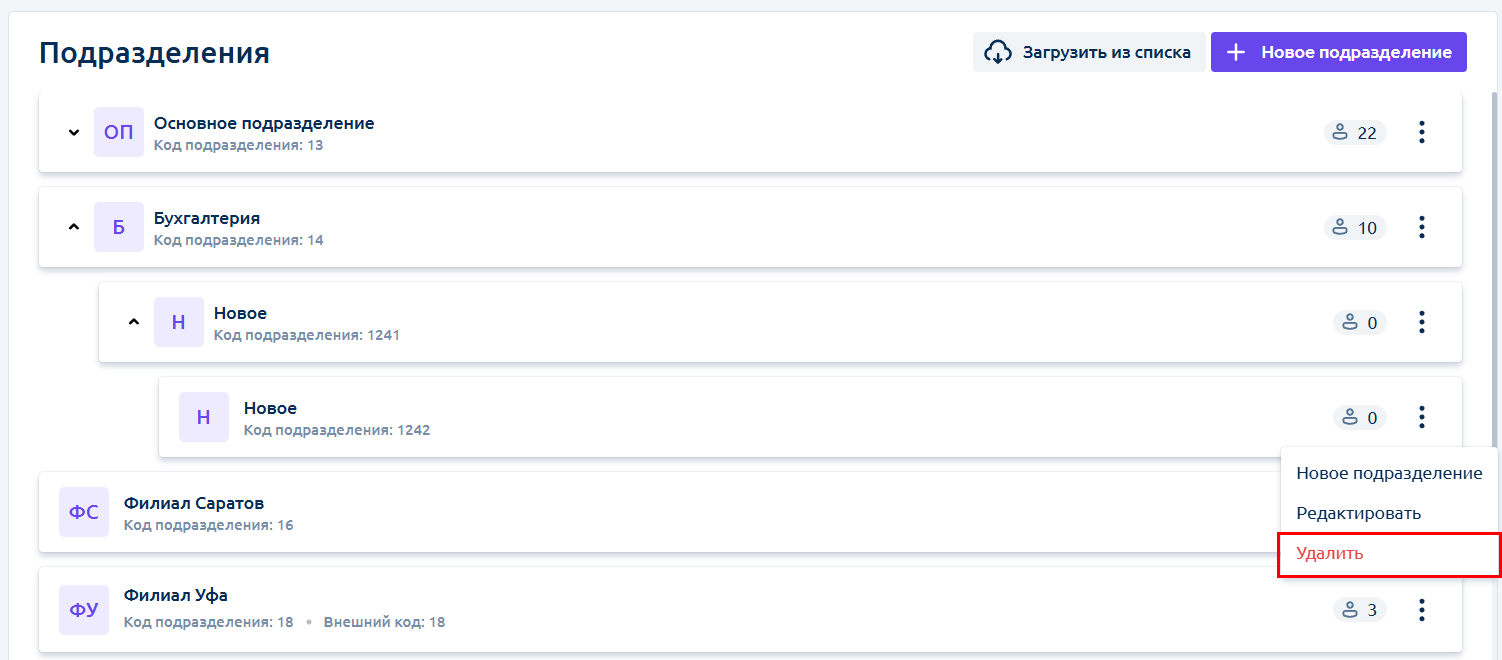
Task: Click the ФС avatar of Филиал Саратов
Action: (x=84, y=512)
